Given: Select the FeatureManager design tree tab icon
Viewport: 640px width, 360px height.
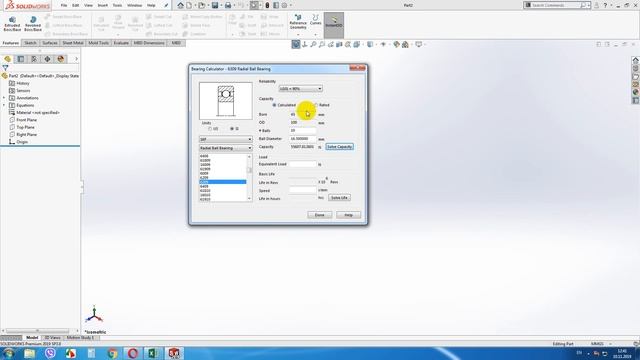Looking at the screenshot, I should 7,59.
